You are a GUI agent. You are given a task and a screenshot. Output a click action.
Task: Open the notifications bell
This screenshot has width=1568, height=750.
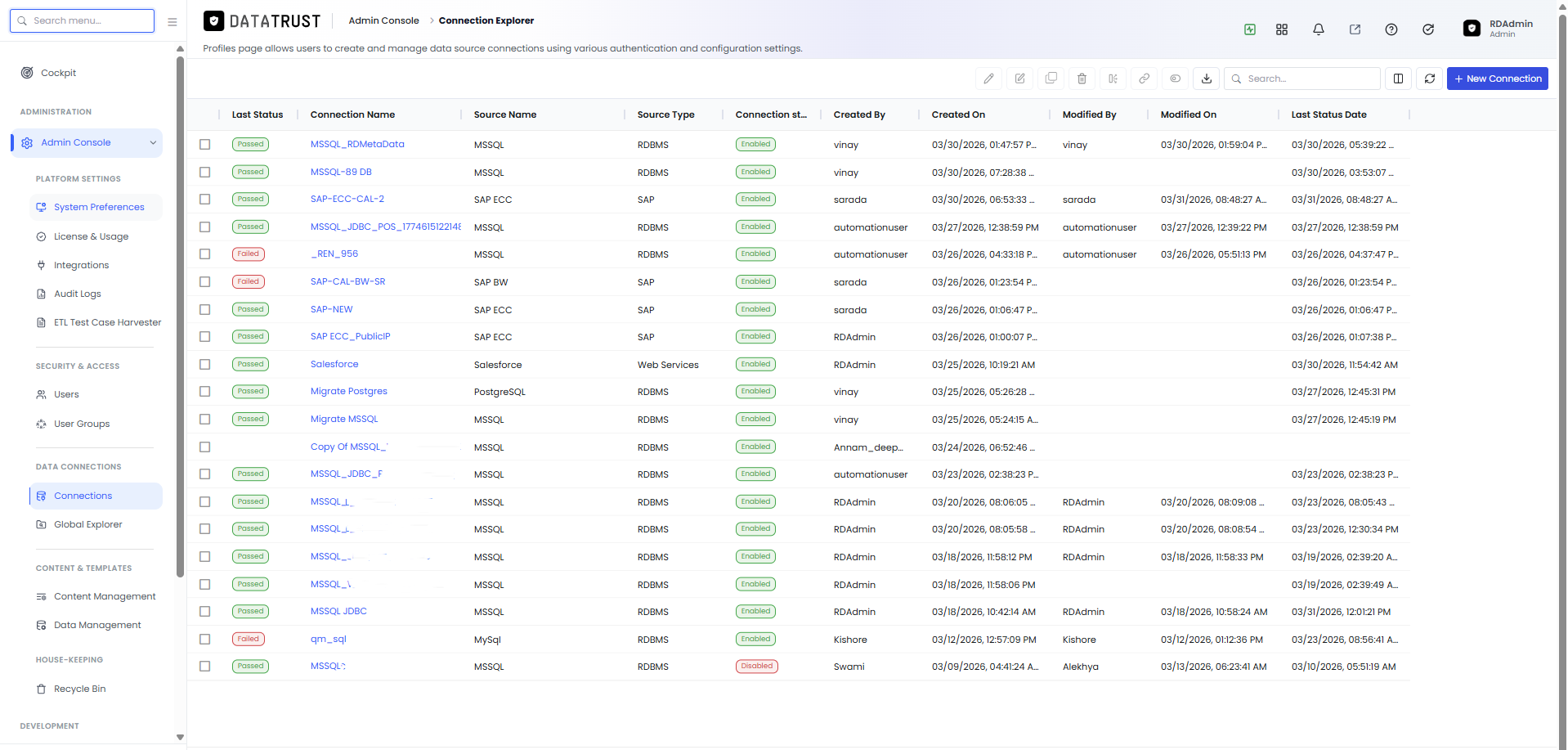pos(1318,29)
